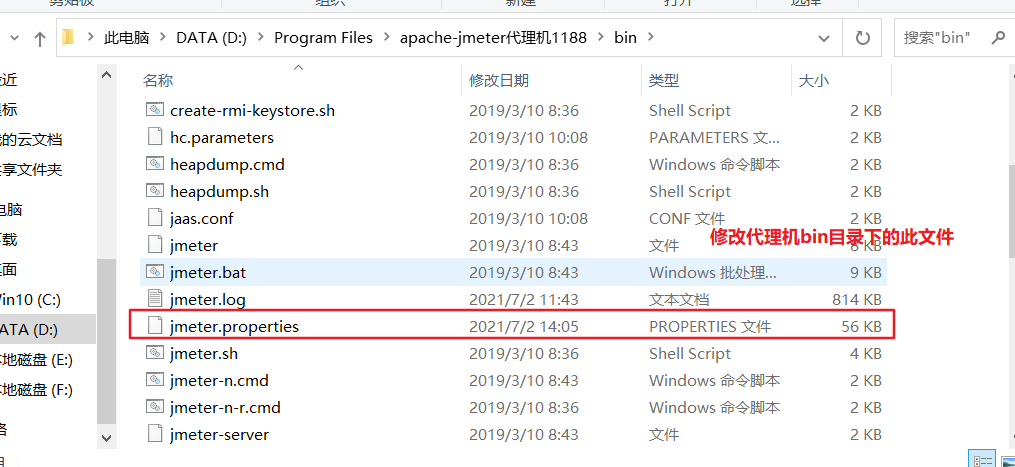Expand the chevron after bin breadcrumb

pos(651,38)
